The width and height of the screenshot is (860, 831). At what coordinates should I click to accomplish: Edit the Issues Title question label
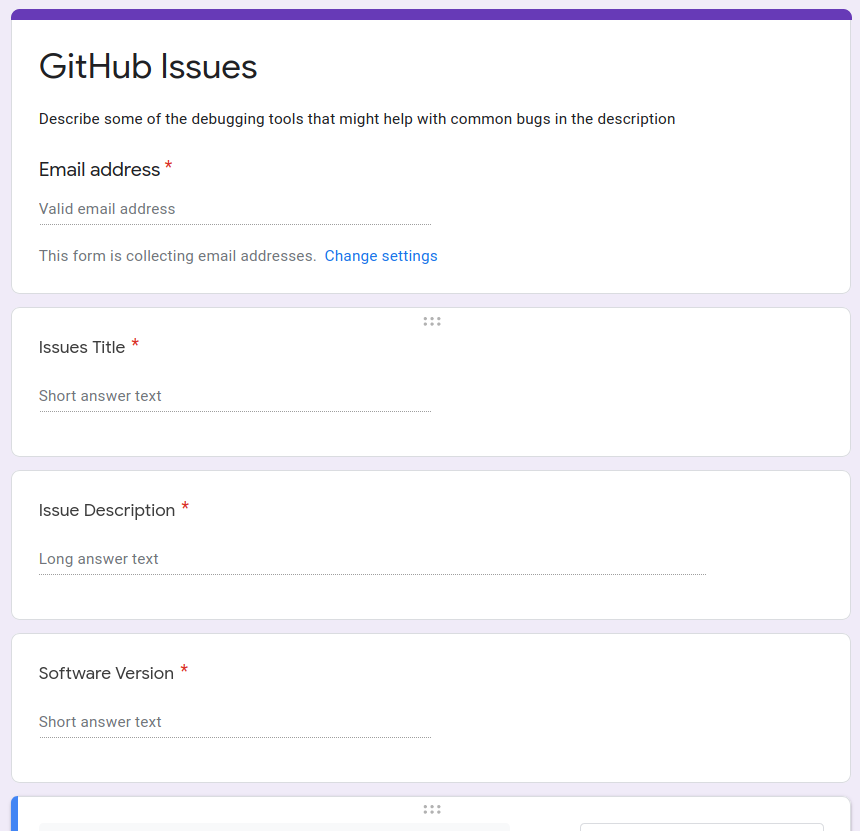pyautogui.click(x=82, y=347)
